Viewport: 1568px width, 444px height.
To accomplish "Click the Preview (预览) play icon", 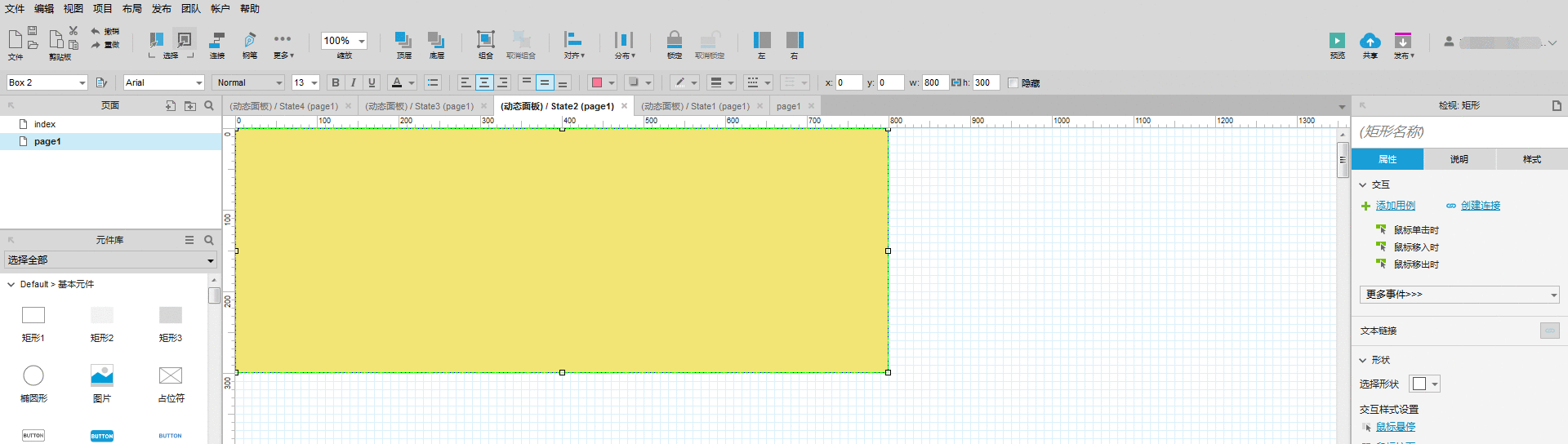I will (x=1337, y=41).
